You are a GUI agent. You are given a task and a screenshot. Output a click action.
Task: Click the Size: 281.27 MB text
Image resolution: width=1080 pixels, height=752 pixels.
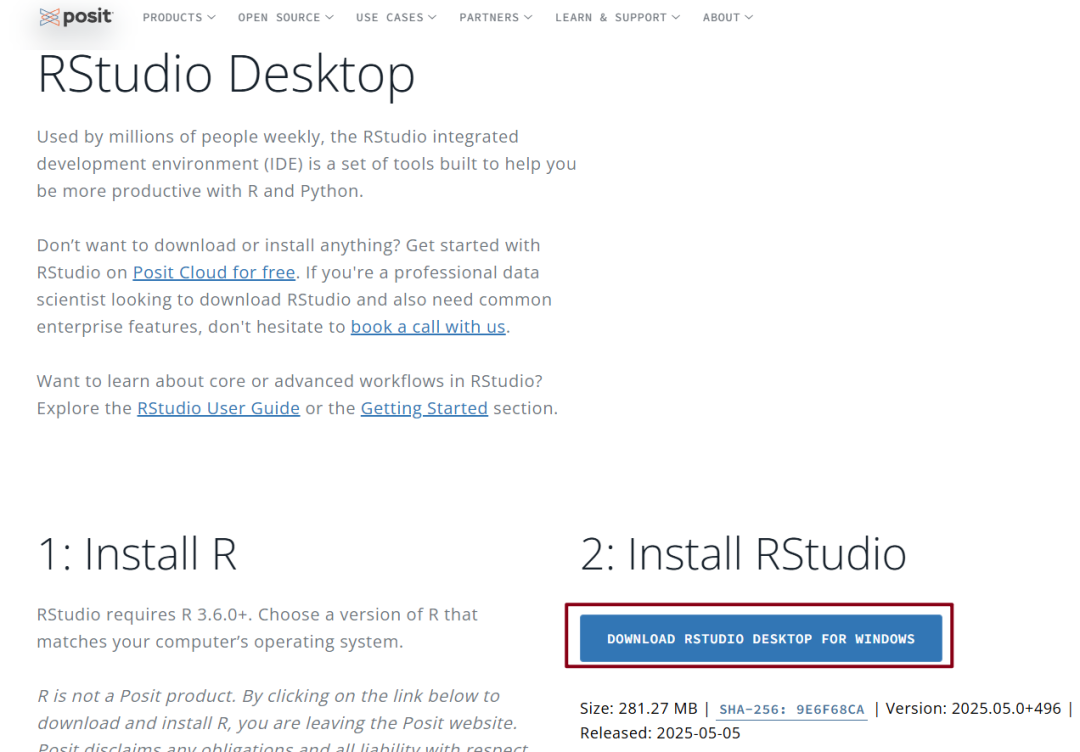point(638,709)
